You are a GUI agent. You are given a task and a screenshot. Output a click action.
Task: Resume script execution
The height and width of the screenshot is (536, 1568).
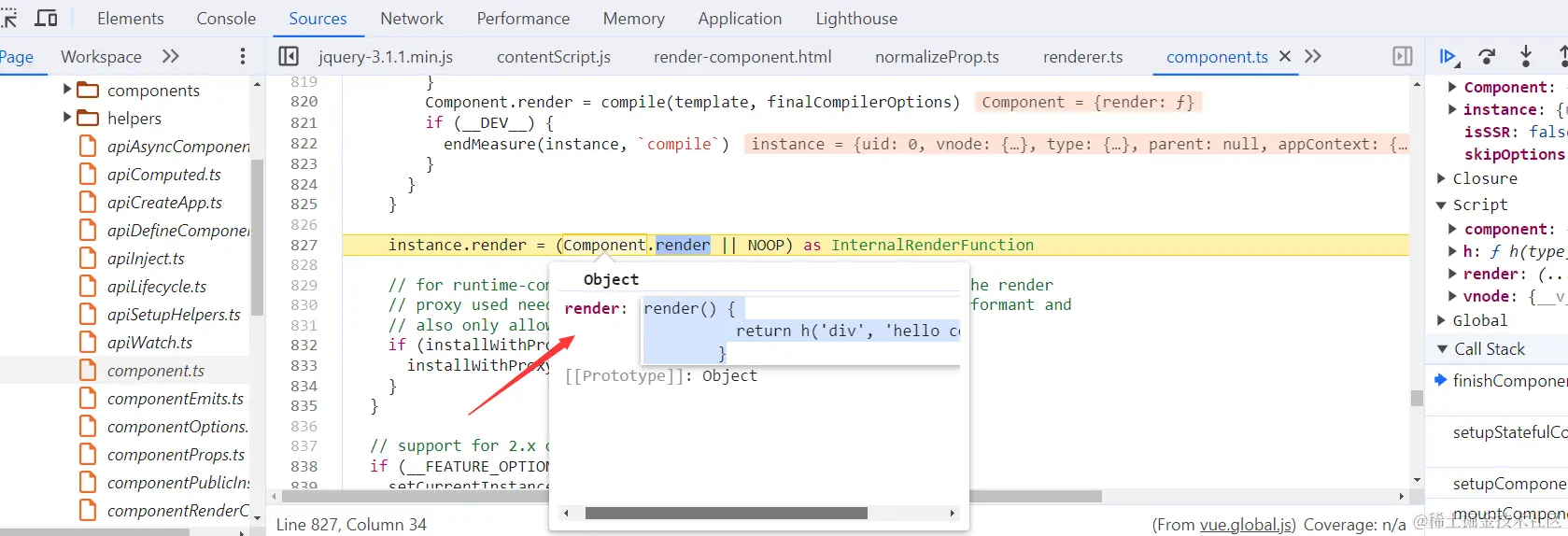pyautogui.click(x=1448, y=57)
